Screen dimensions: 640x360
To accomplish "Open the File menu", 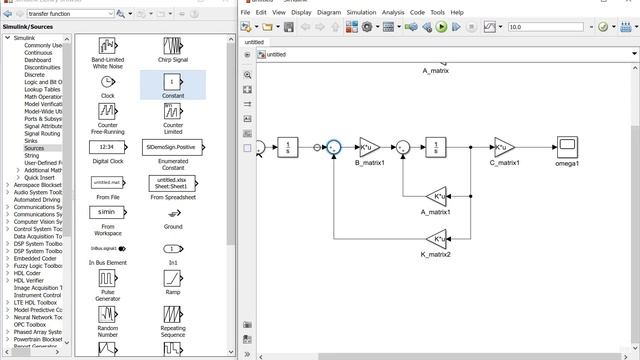I will (x=245, y=12).
